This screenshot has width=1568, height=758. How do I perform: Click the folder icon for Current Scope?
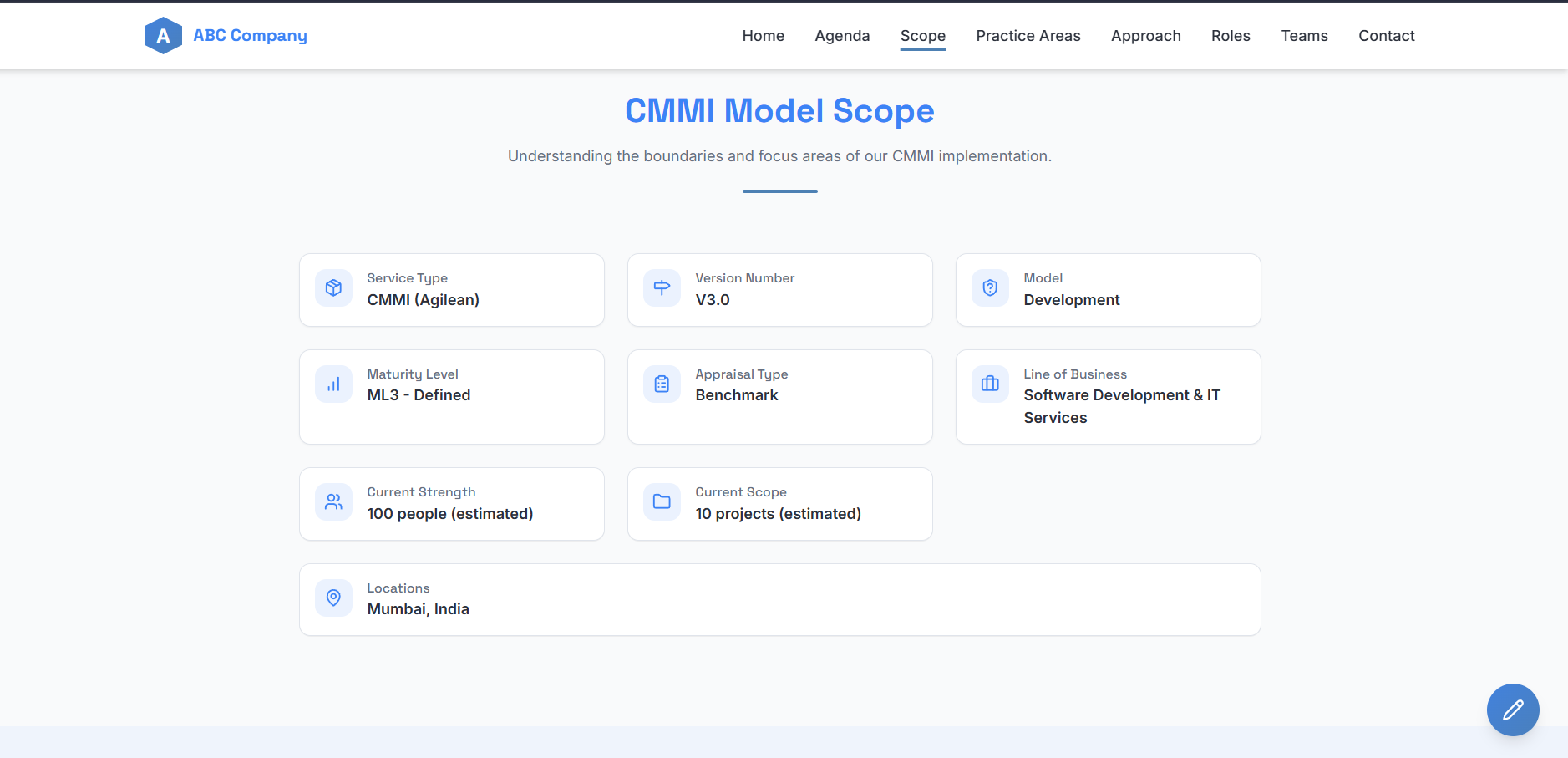tap(662, 502)
